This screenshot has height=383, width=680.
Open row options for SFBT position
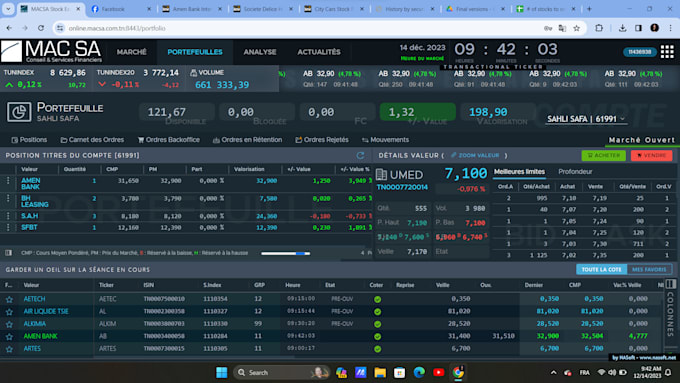(8, 227)
